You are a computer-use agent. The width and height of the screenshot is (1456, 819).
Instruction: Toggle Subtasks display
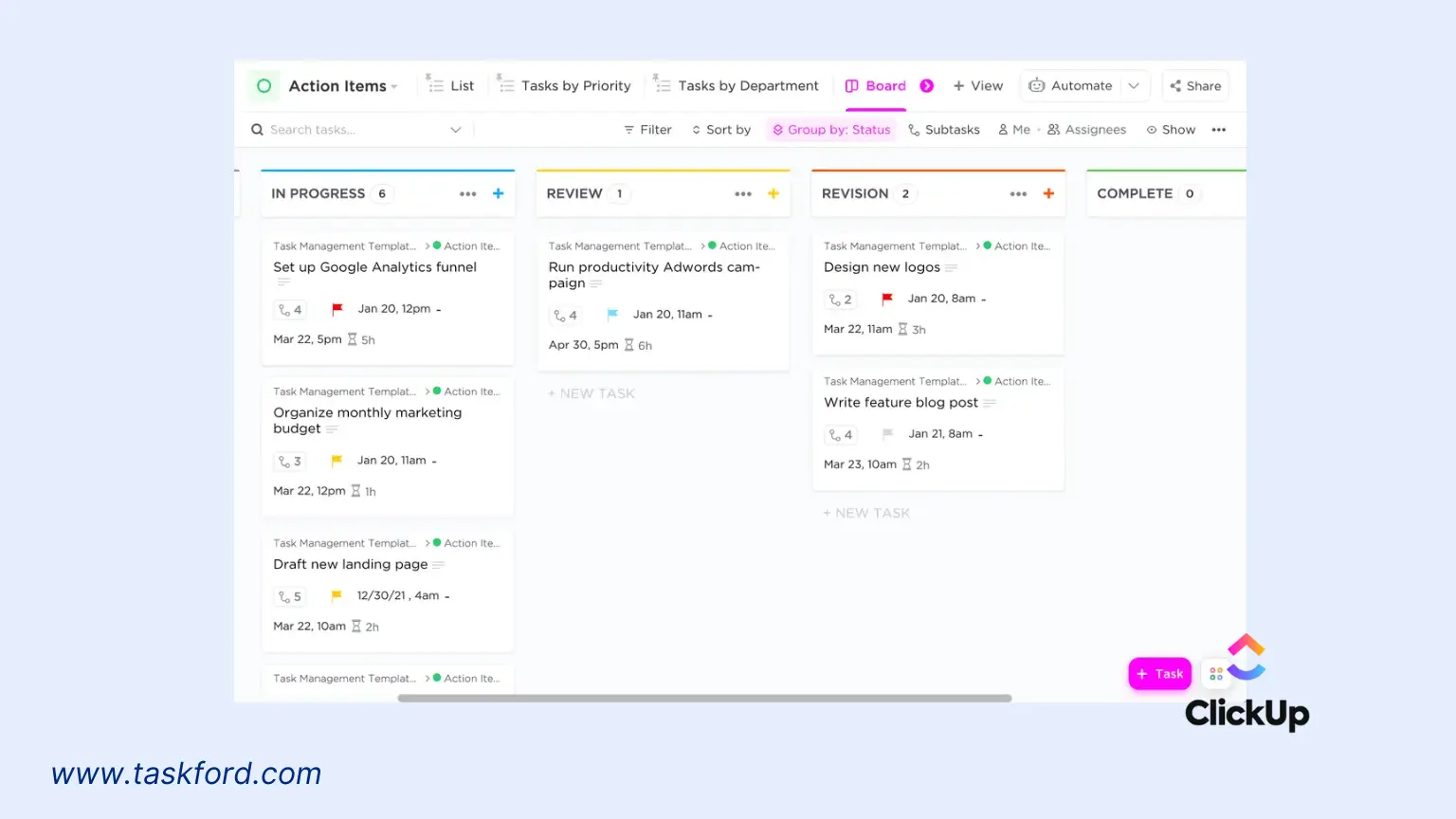click(x=943, y=130)
